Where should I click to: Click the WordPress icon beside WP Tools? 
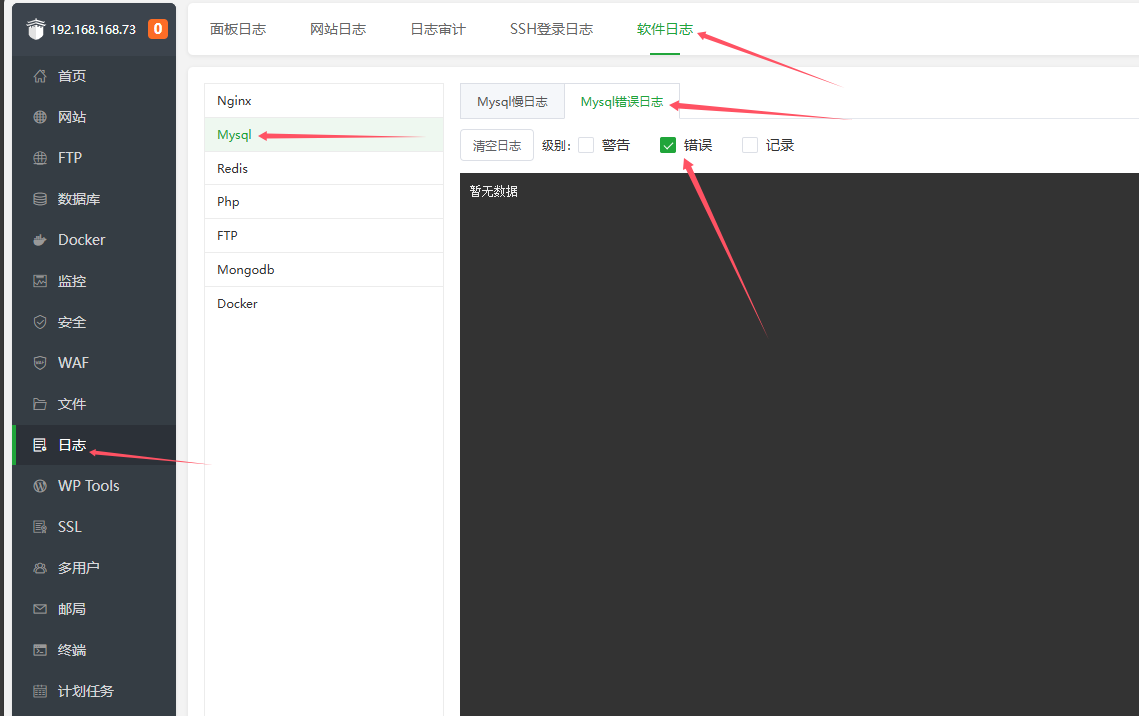40,486
